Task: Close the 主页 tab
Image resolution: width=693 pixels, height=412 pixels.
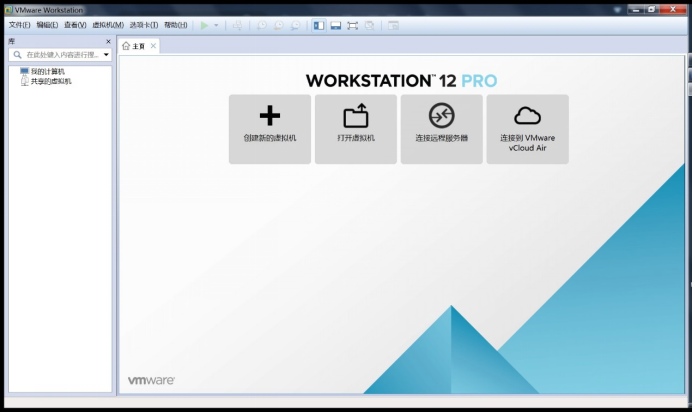Action: click(153, 46)
